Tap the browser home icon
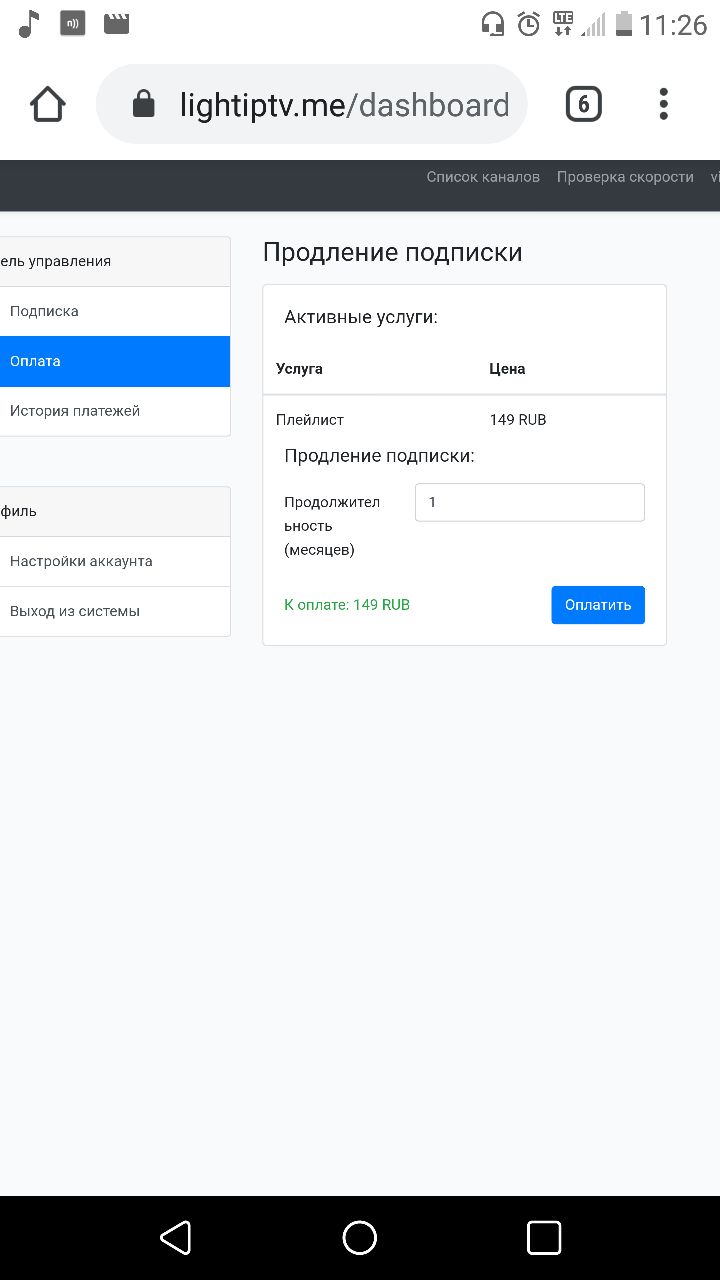720x1280 pixels. click(48, 104)
